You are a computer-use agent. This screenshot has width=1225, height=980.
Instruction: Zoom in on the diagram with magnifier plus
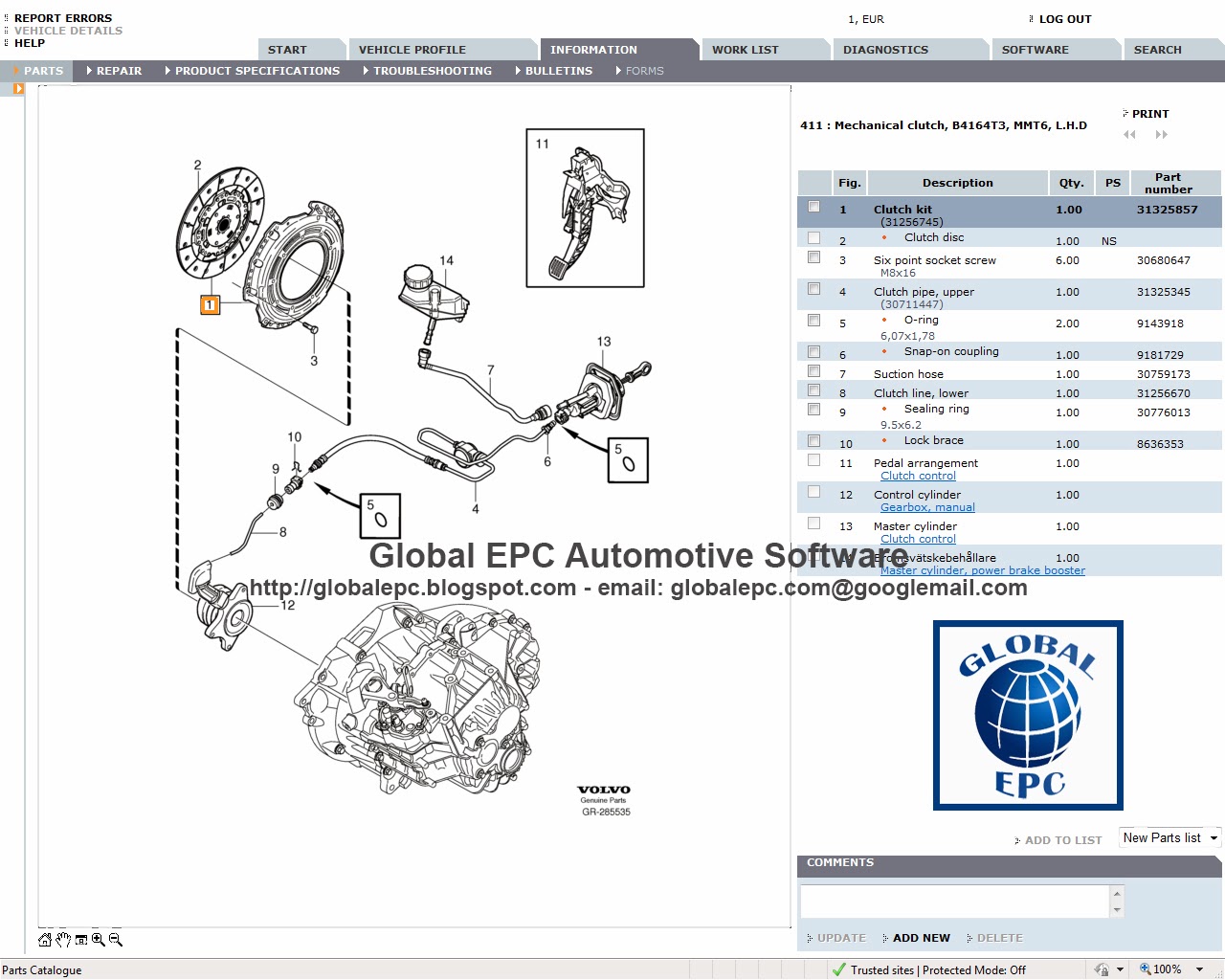99,940
